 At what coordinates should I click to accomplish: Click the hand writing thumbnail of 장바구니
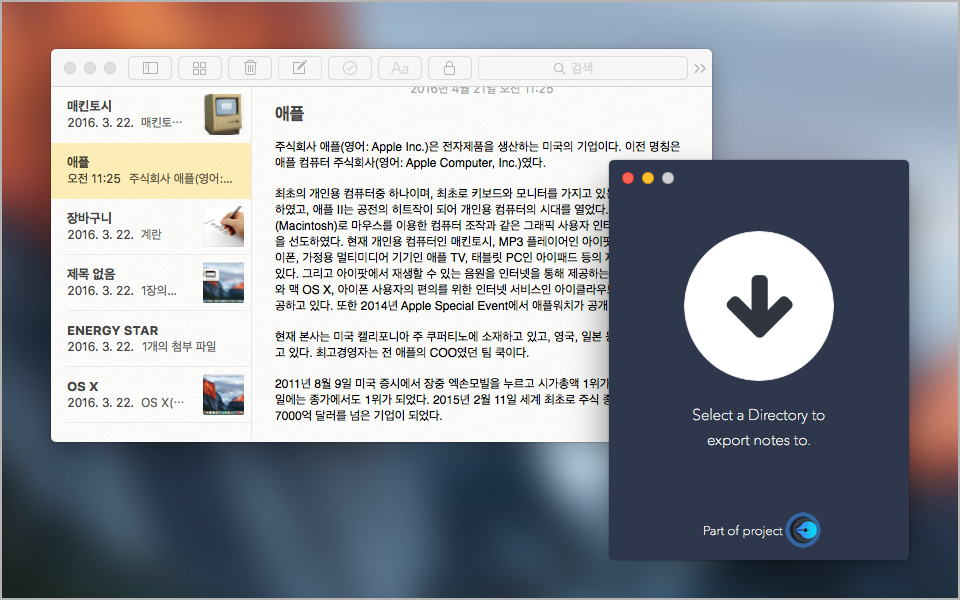(223, 227)
